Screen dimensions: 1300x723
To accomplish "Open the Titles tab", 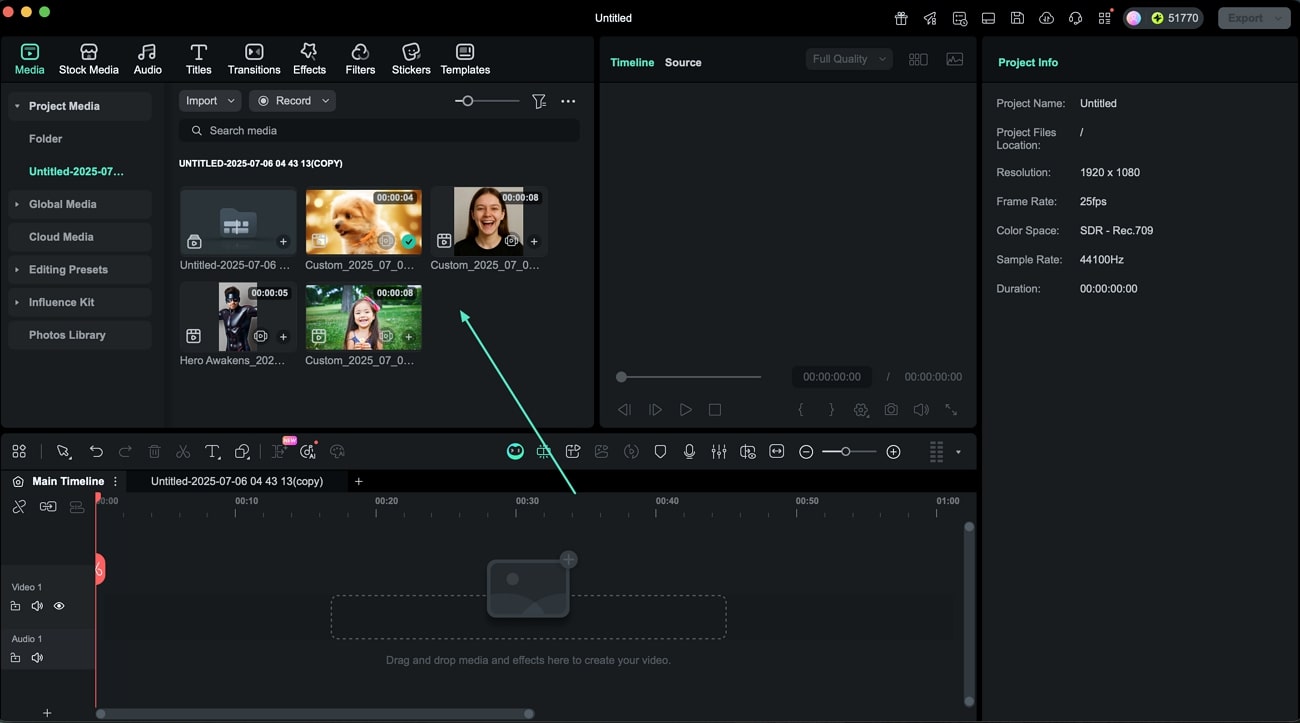I will pyautogui.click(x=198, y=59).
